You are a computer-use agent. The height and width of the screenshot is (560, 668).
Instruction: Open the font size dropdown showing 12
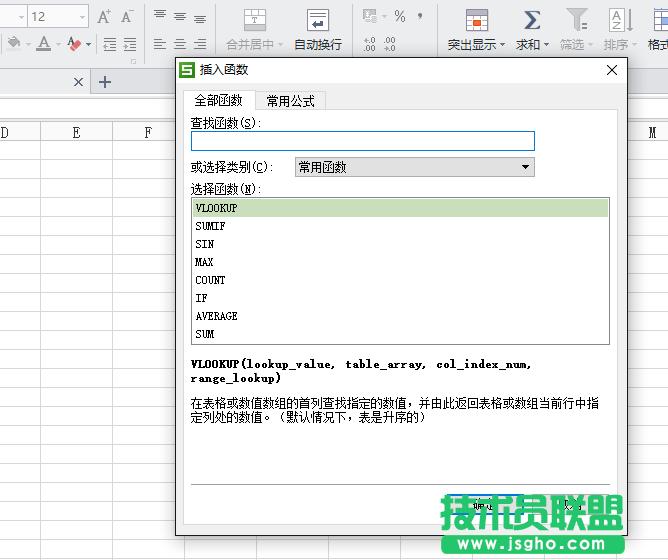point(80,17)
